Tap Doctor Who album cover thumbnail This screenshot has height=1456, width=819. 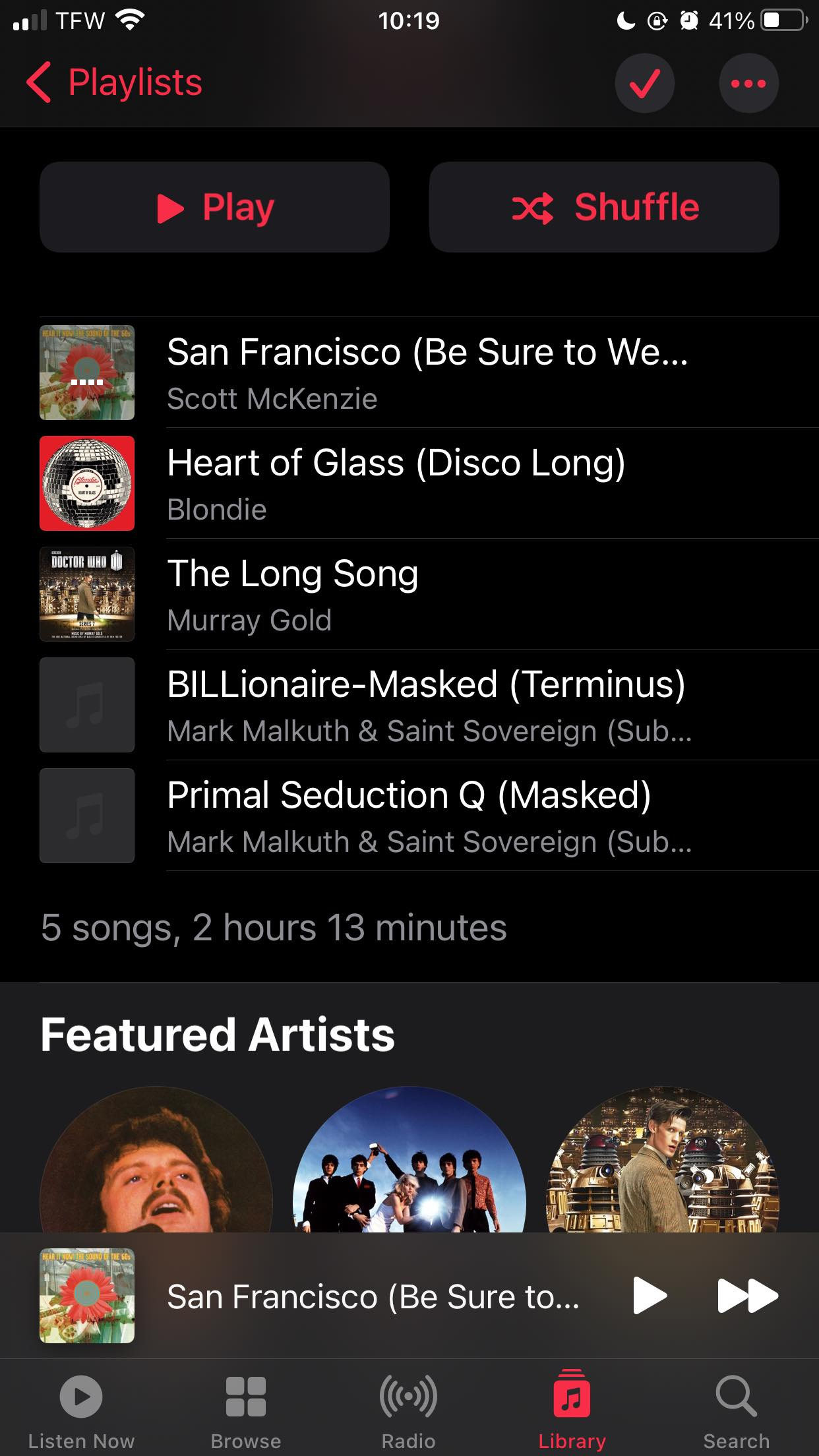87,594
